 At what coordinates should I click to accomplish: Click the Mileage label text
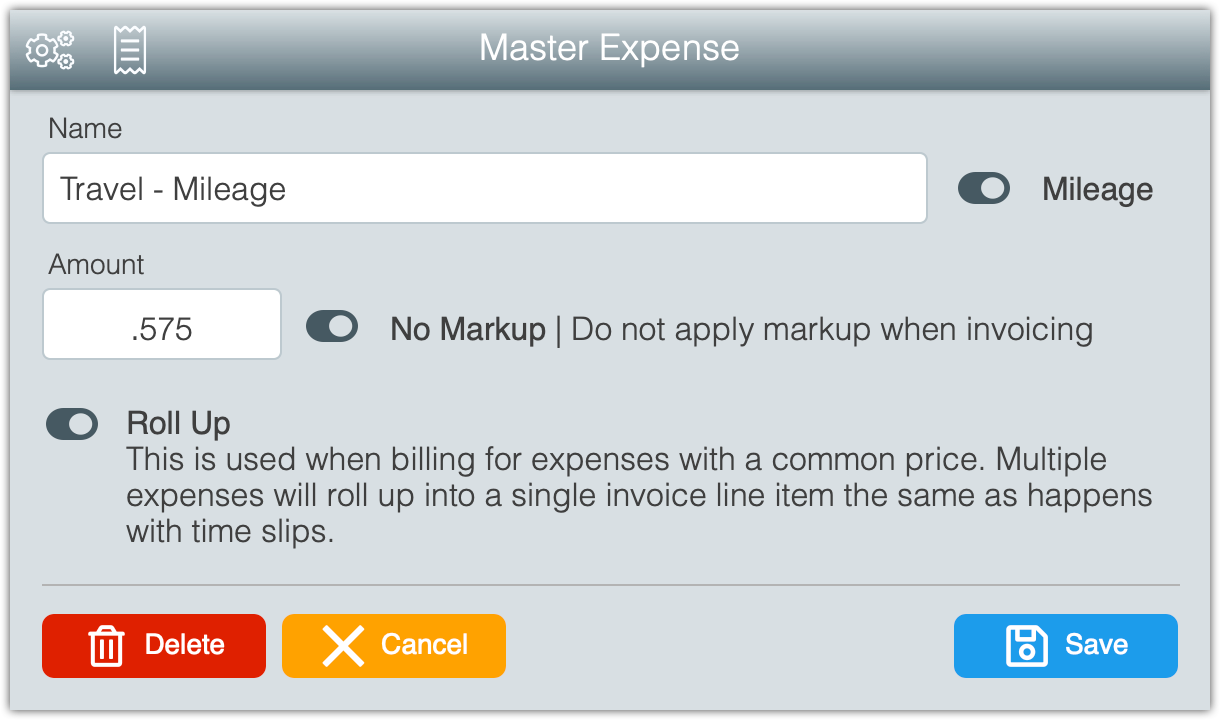click(1097, 189)
